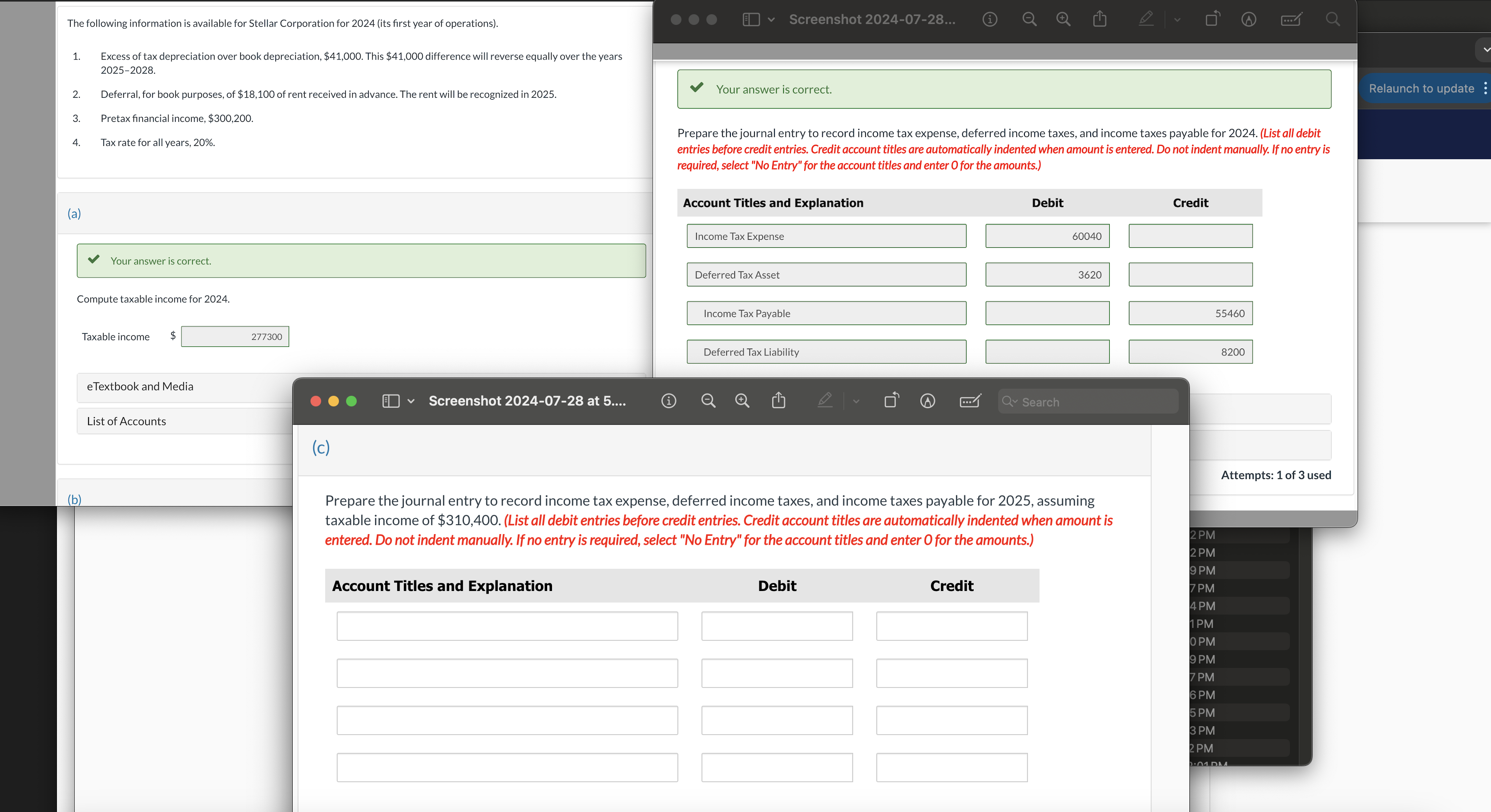Click share icon in front Preview toolbar
The height and width of the screenshot is (812, 1491).
coord(778,401)
